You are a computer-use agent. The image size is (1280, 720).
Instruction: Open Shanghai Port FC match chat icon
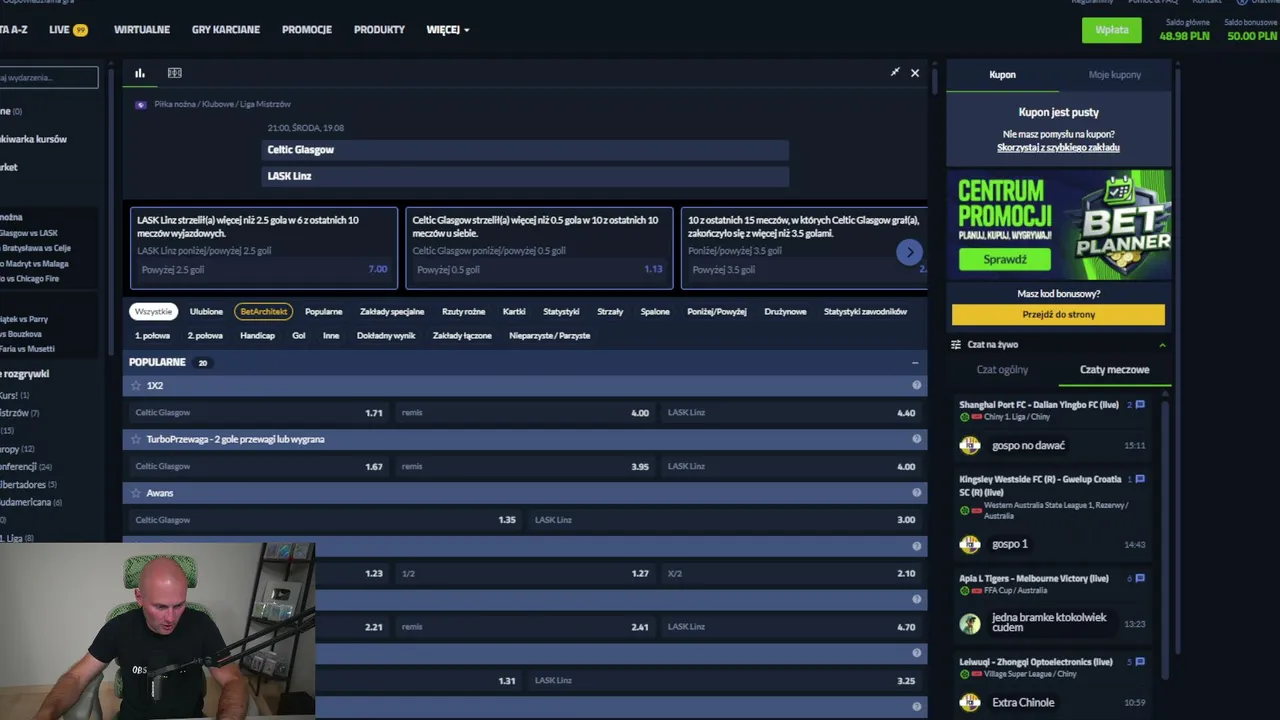click(x=1139, y=405)
